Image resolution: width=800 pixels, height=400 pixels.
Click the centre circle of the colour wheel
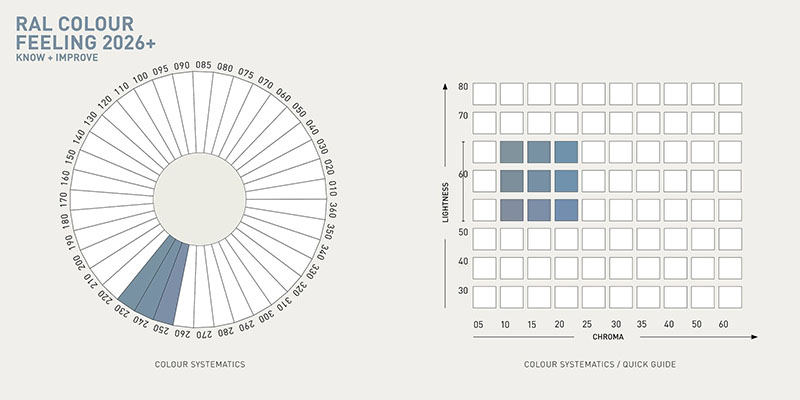[197, 192]
